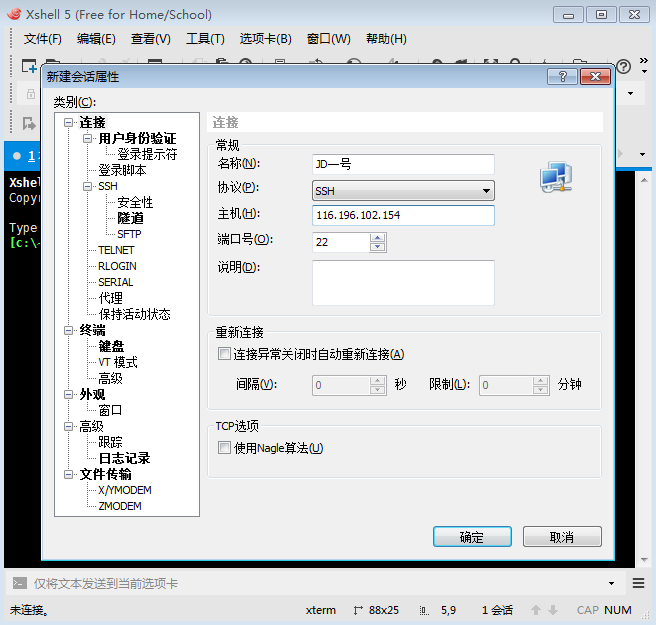Click the 确定 button
The width and height of the screenshot is (656, 625).
coord(472,537)
